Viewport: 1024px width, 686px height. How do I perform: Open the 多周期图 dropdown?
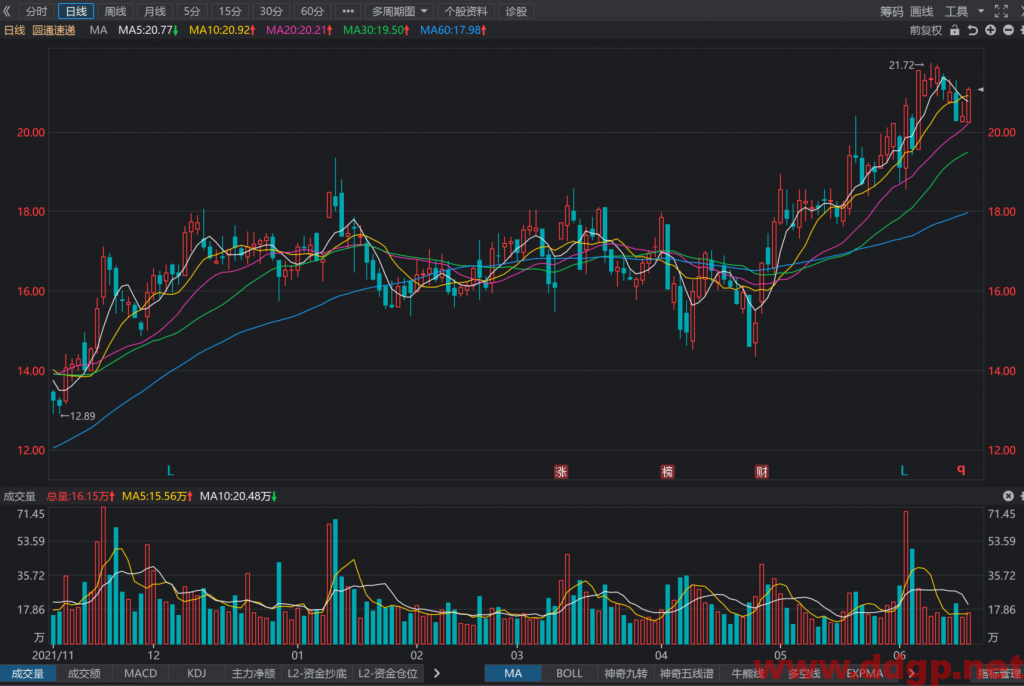click(399, 11)
